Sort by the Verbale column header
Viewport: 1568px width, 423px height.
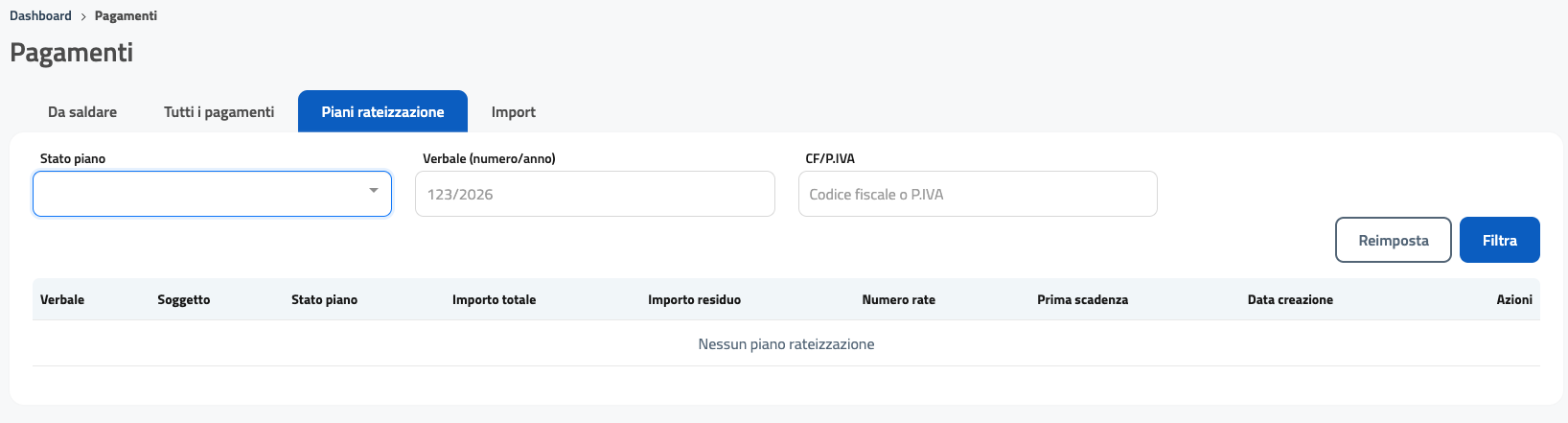point(62,300)
